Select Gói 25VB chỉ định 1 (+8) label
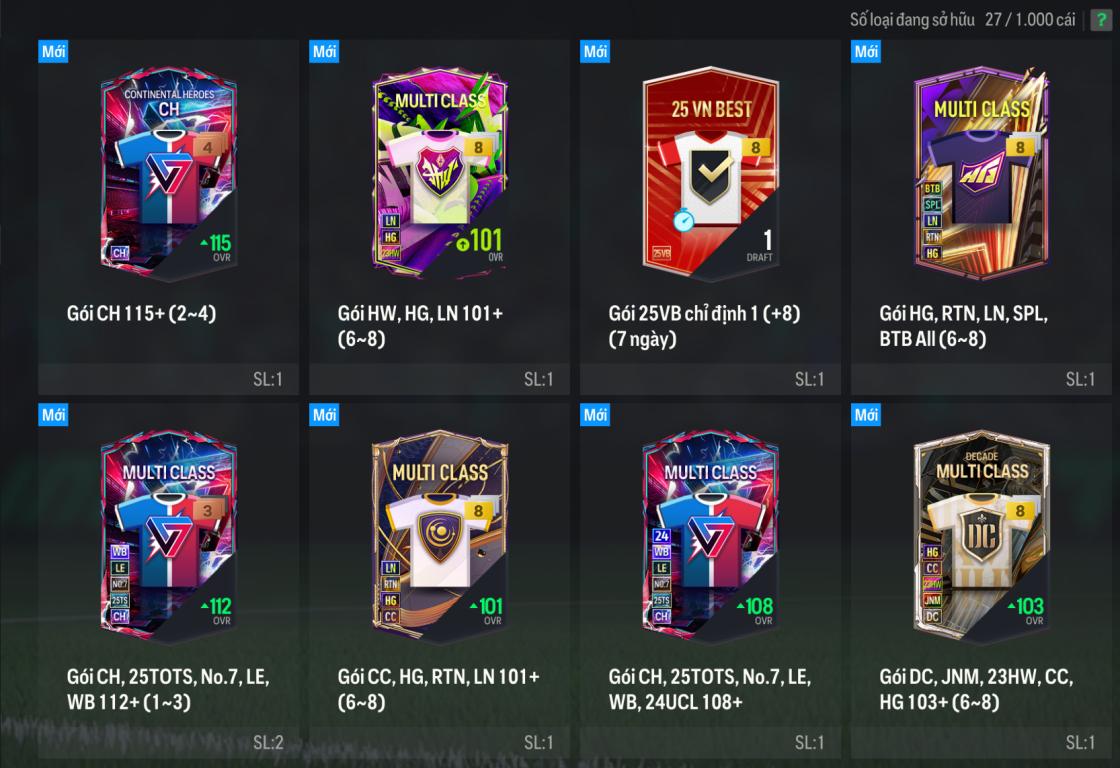Viewport: 1120px width, 768px height. tap(704, 326)
